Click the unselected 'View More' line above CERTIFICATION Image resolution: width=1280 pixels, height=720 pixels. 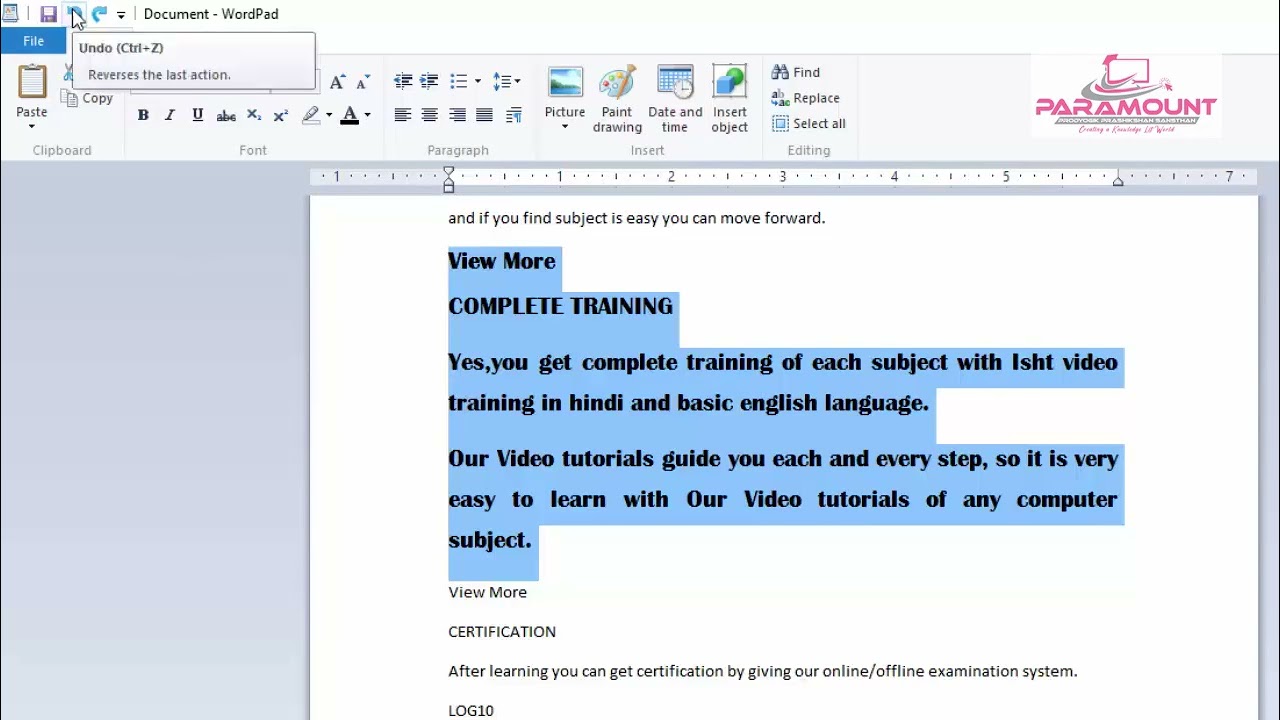(487, 592)
